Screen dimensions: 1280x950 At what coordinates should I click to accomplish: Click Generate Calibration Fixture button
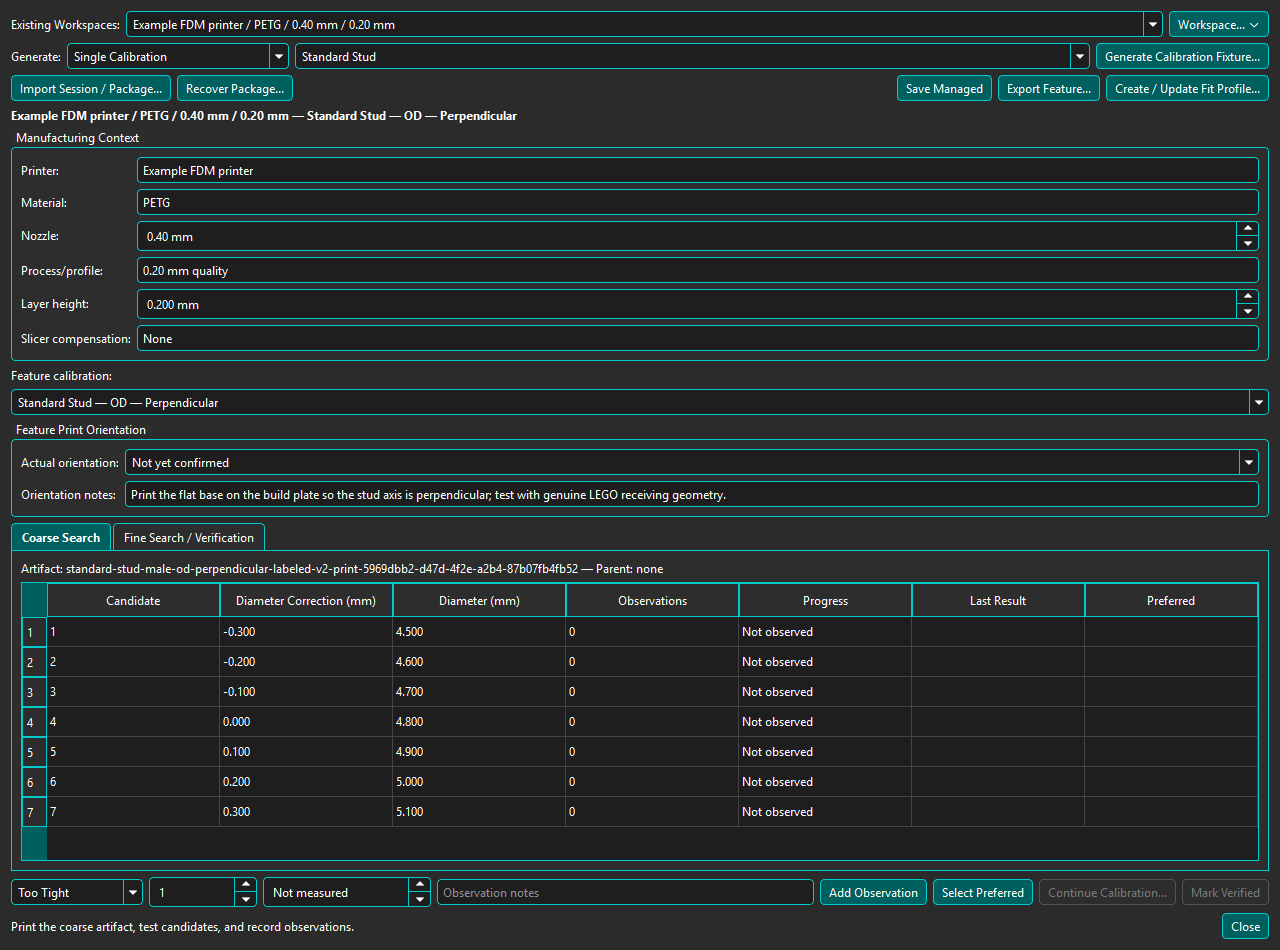pyautogui.click(x=1182, y=57)
